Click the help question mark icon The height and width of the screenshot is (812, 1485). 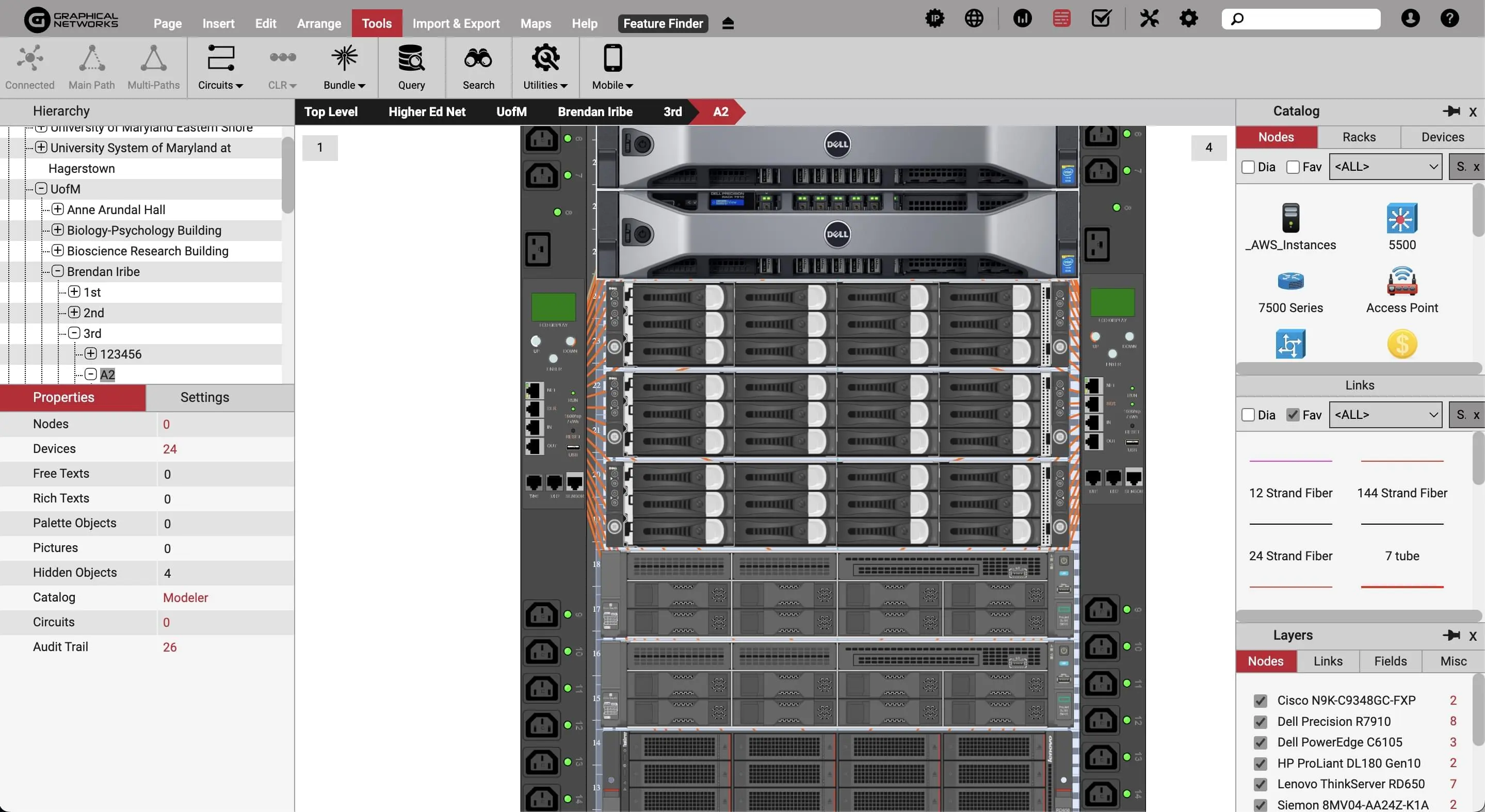tap(1449, 19)
